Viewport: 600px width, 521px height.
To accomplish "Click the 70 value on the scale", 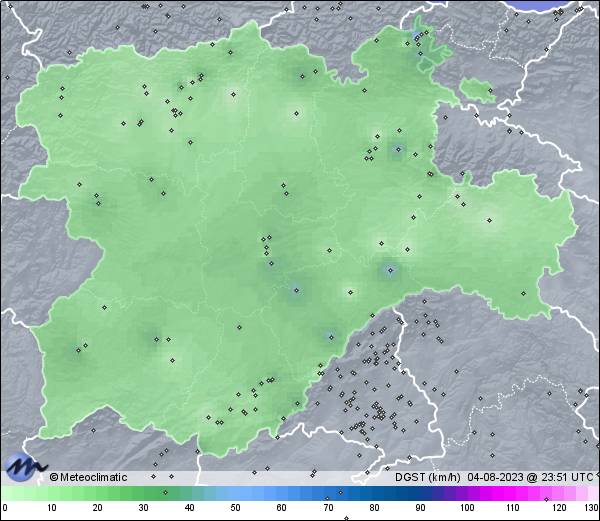I will (x=328, y=508).
